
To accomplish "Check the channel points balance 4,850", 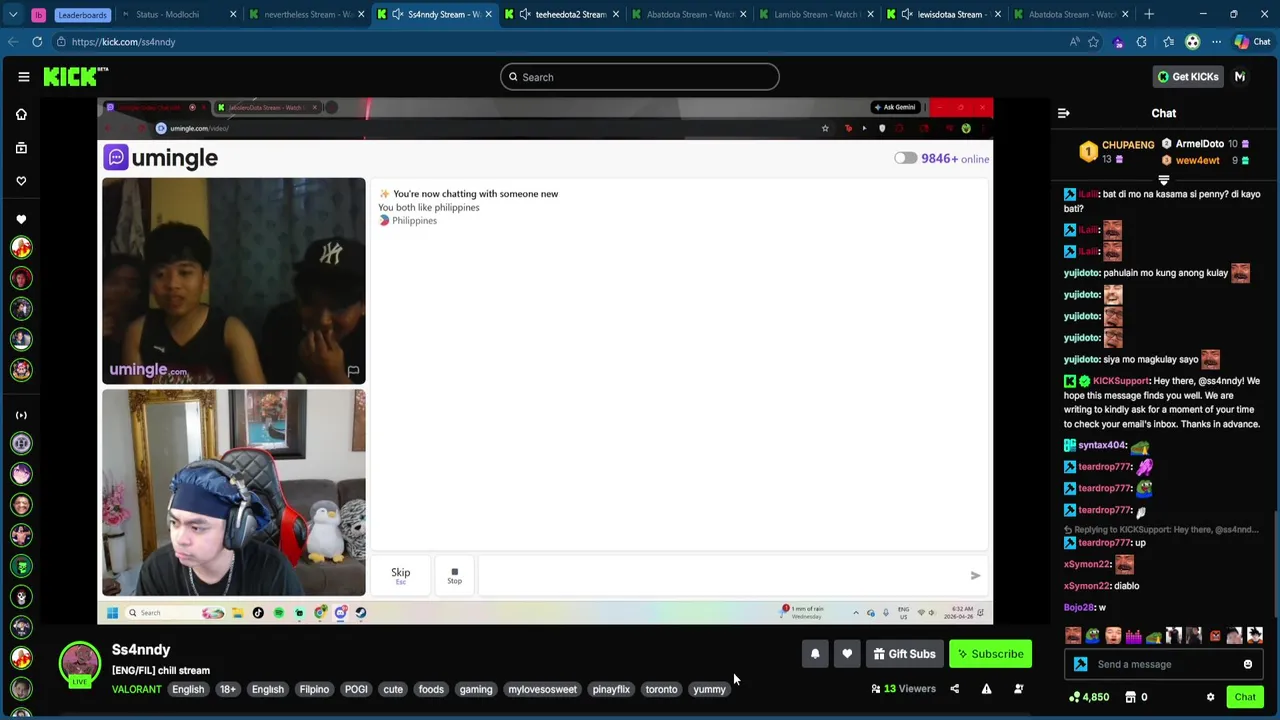I will [1089, 697].
